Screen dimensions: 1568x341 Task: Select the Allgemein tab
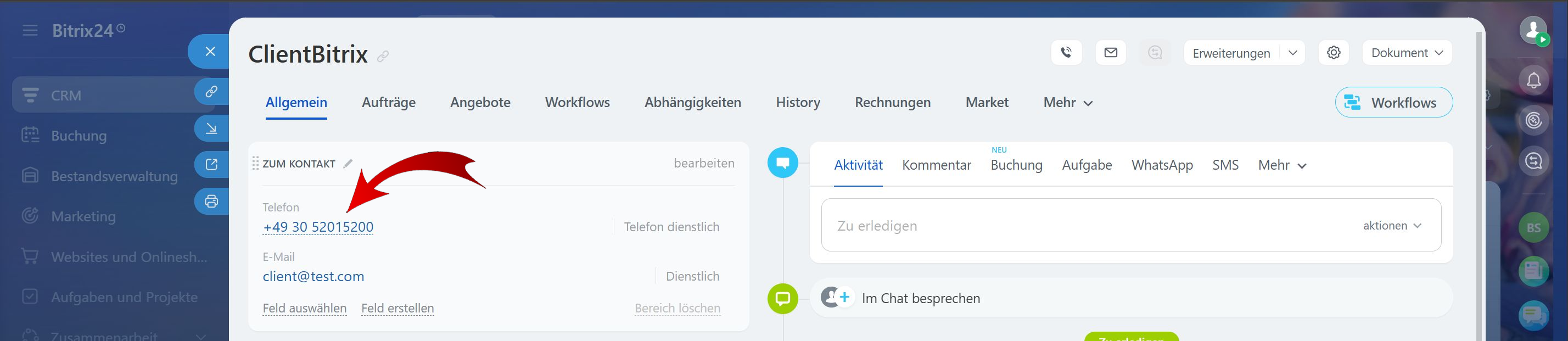[x=296, y=102]
